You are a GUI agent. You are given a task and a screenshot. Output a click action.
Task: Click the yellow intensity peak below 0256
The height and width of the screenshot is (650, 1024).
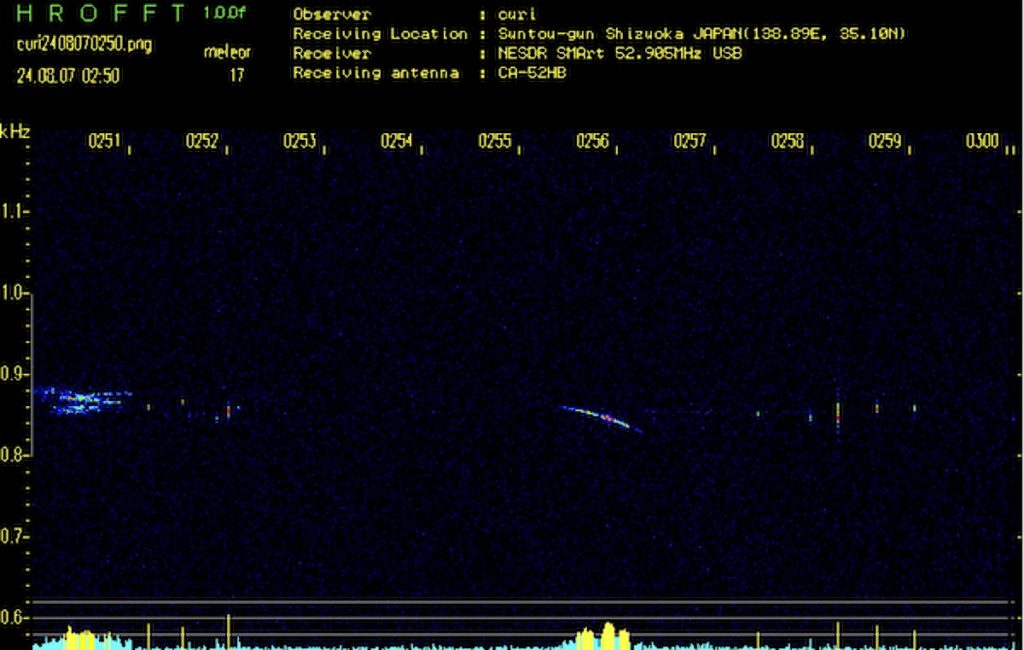point(607,635)
